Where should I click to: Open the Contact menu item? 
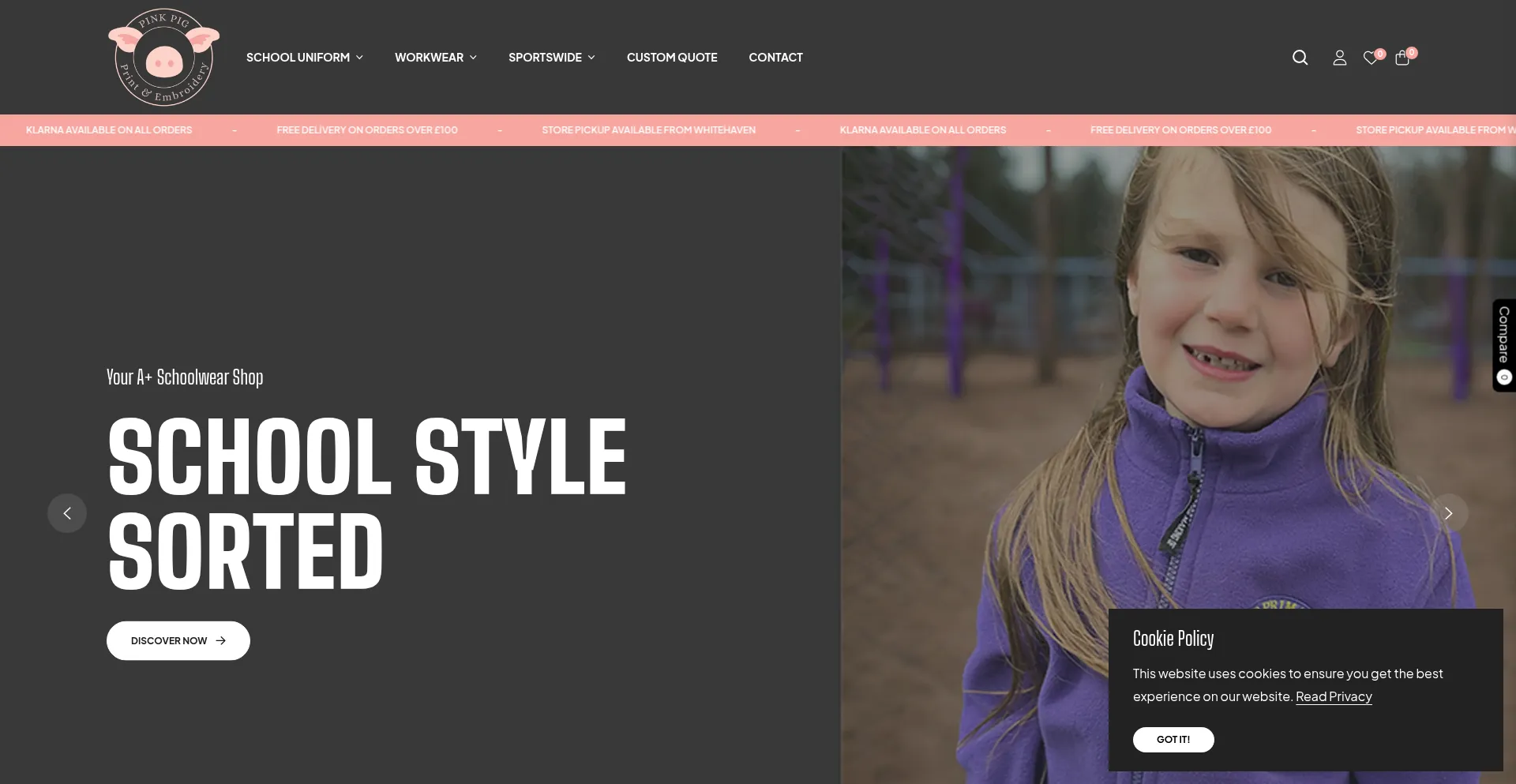tap(775, 58)
